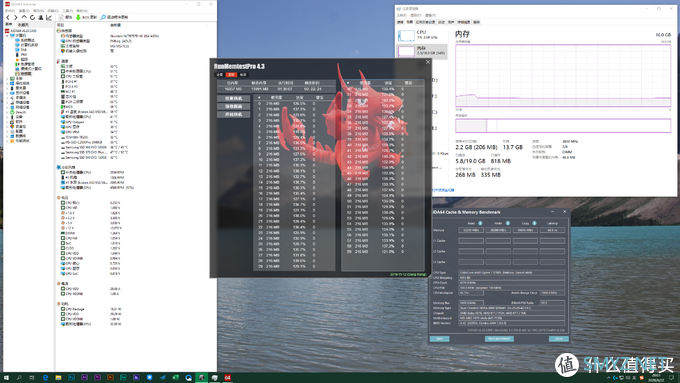
Task: Expand the DirectX tree node arrow
Action: coord(7,112)
